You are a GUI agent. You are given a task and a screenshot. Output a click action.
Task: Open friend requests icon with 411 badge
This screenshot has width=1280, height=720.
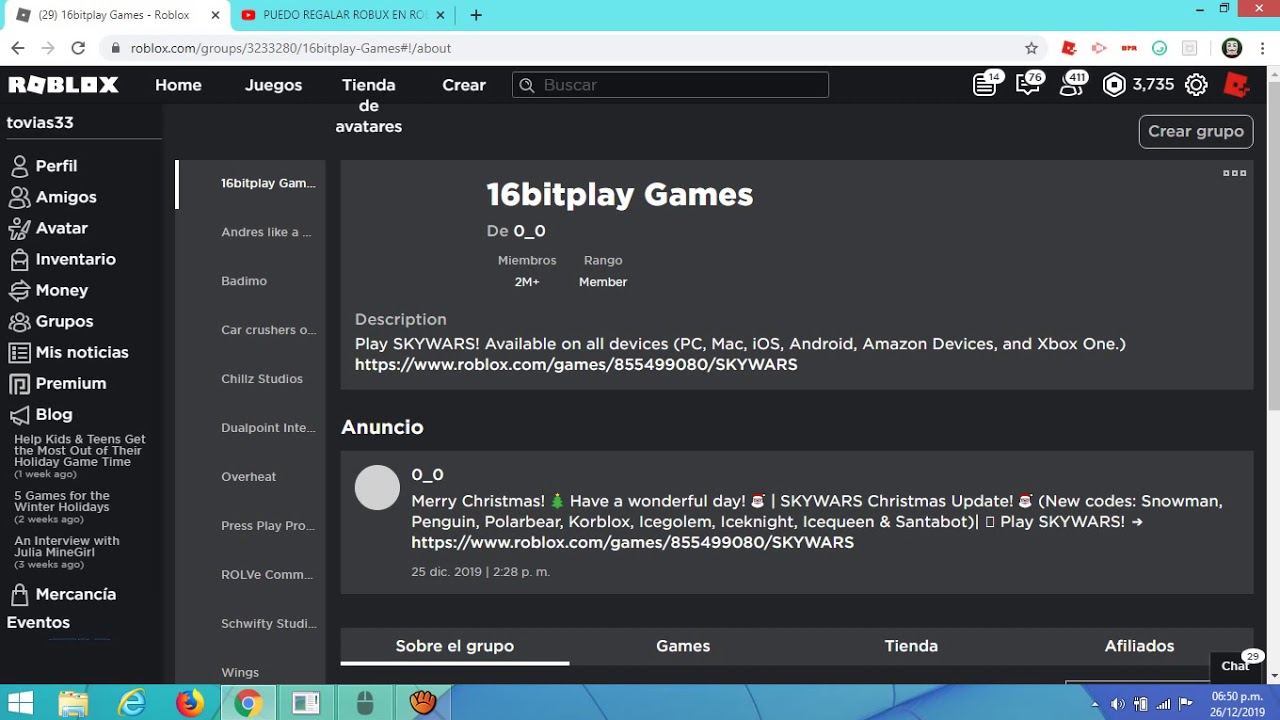click(1071, 85)
